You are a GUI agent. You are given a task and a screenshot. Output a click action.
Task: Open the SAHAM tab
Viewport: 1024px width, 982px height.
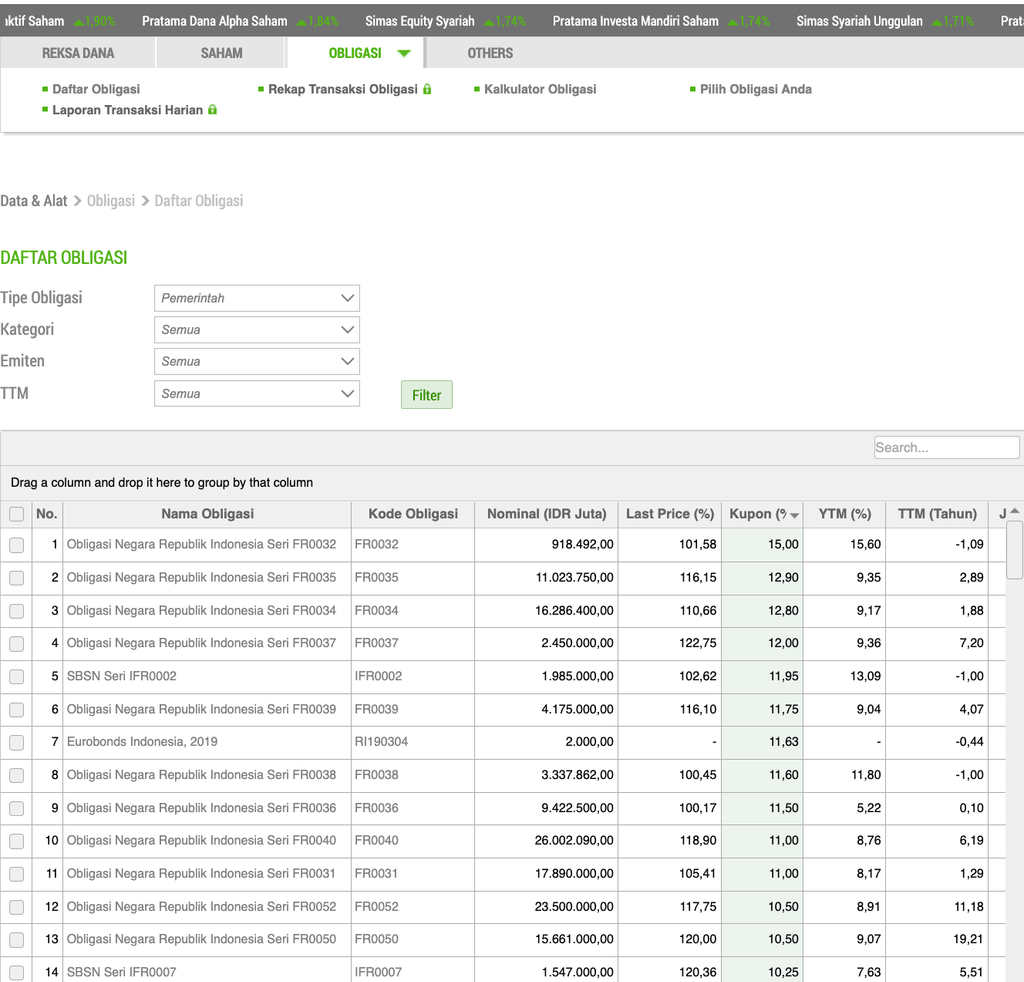[221, 53]
